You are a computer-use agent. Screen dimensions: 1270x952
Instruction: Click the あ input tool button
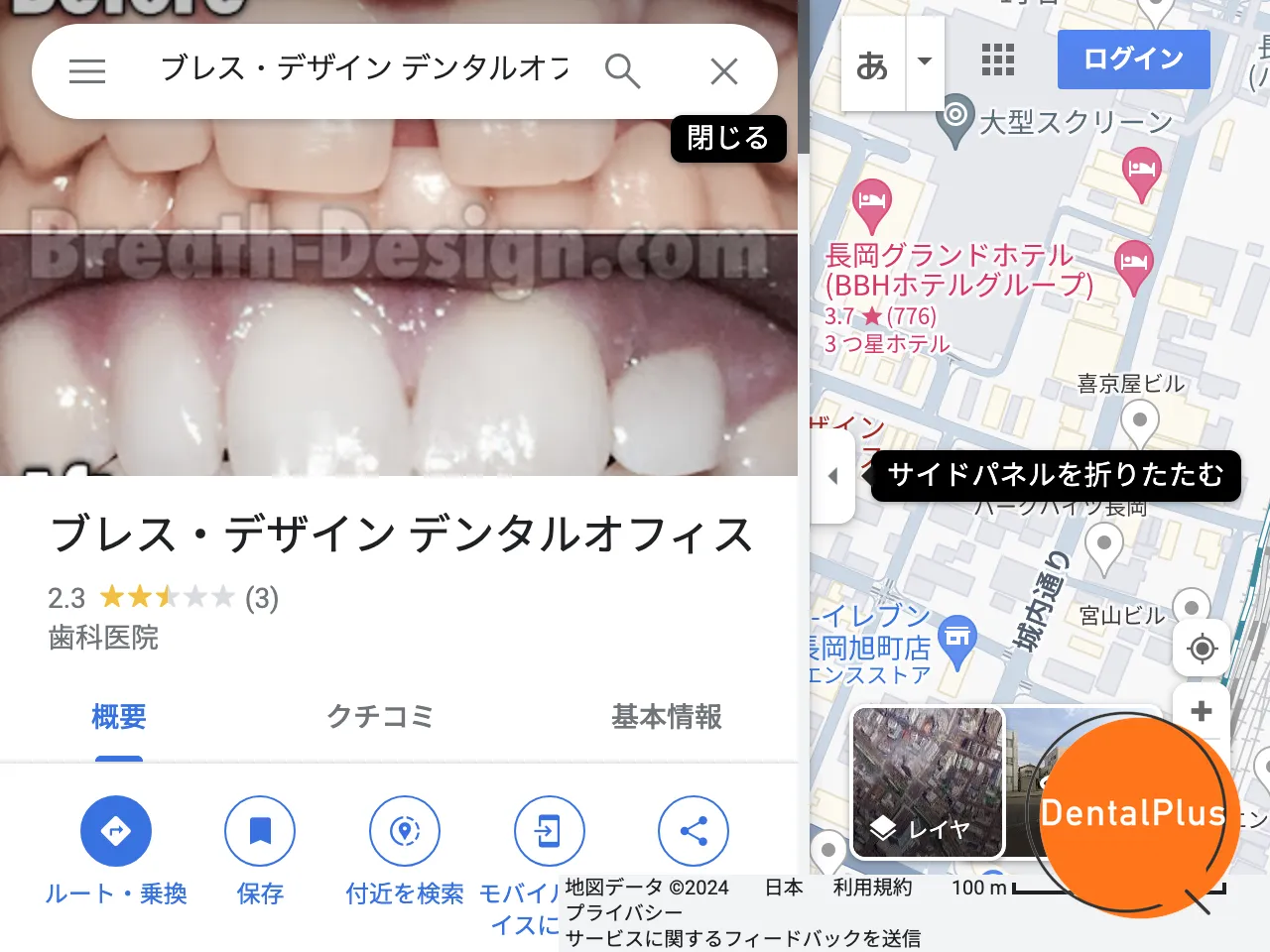(x=873, y=64)
